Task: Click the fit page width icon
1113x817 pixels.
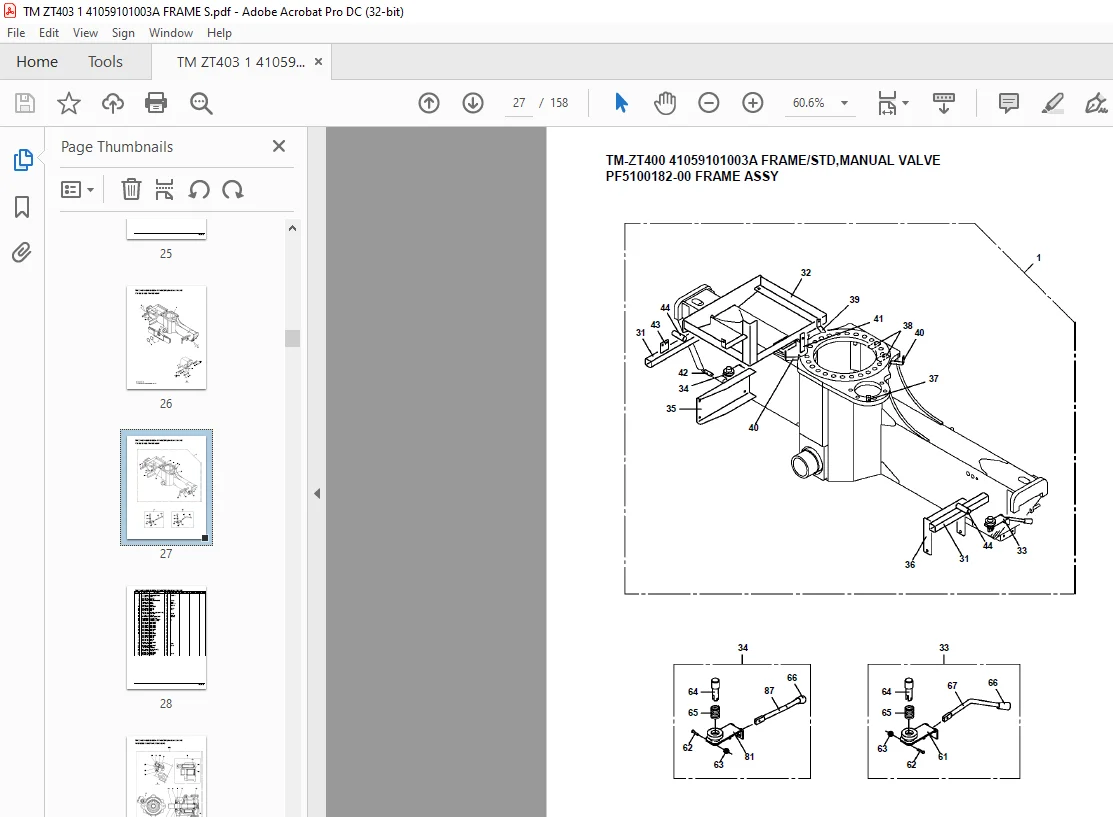Action: (x=887, y=103)
